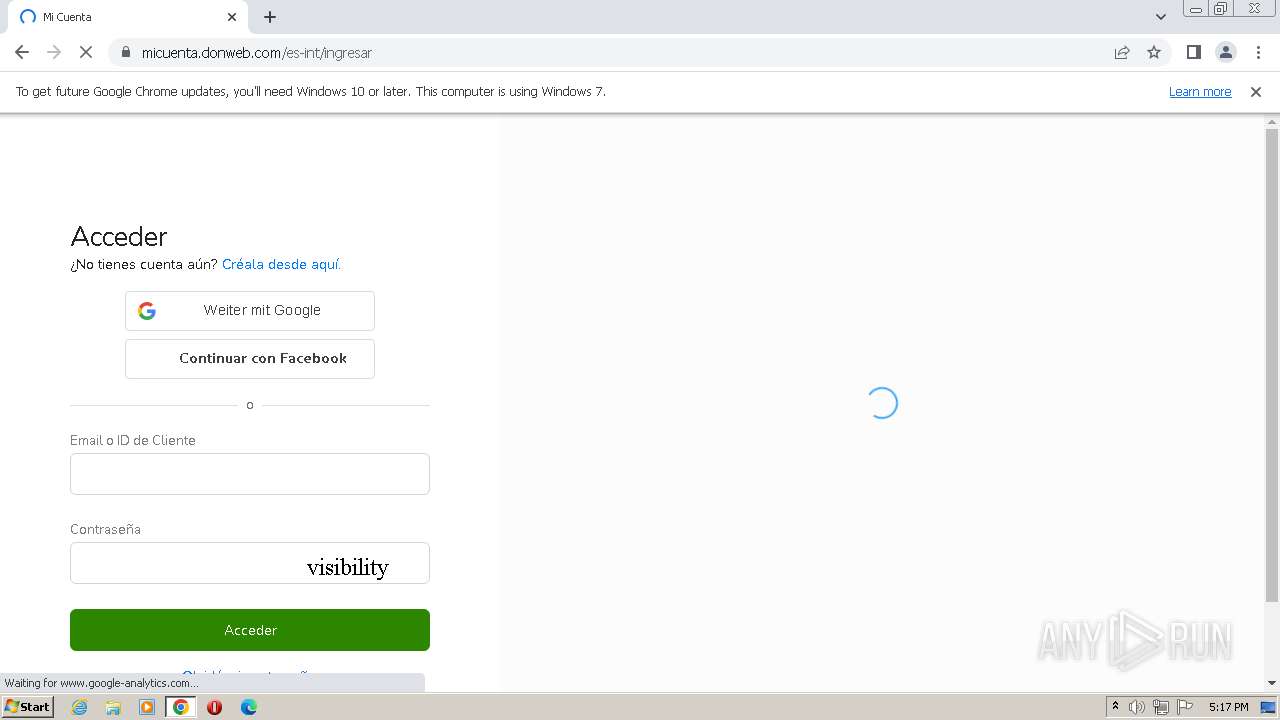Follow the Créala desde aquí link
The height and width of the screenshot is (720, 1280).
click(281, 264)
